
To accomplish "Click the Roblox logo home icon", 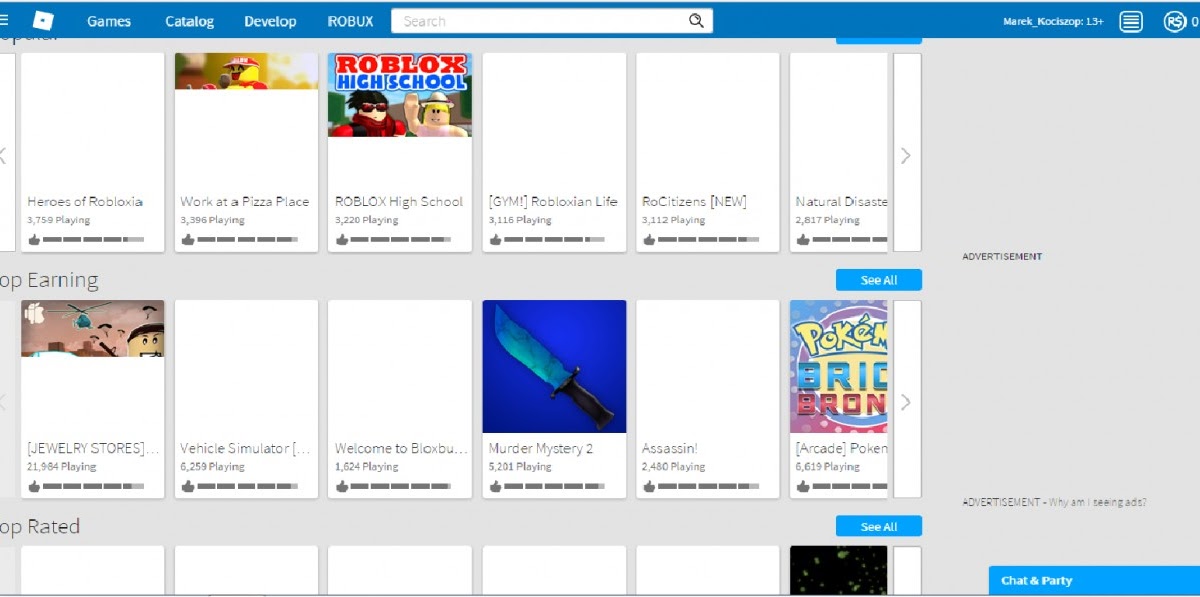I will [x=43, y=20].
